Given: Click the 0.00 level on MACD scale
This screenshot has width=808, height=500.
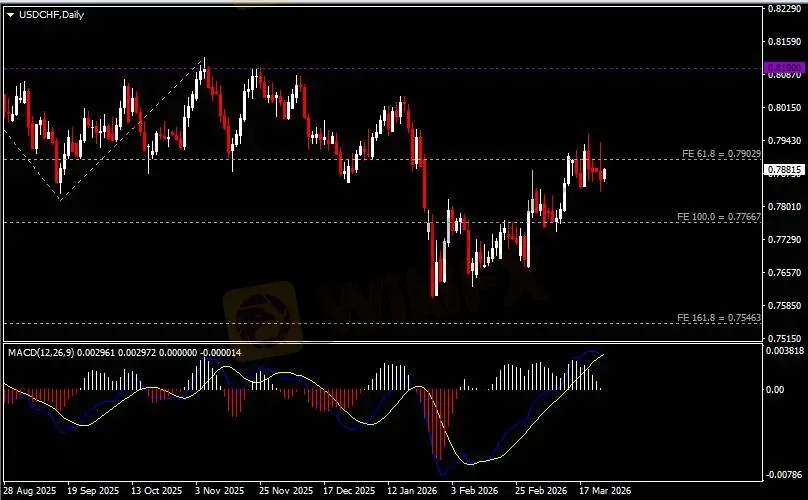Looking at the screenshot, I should pyautogui.click(x=776, y=389).
